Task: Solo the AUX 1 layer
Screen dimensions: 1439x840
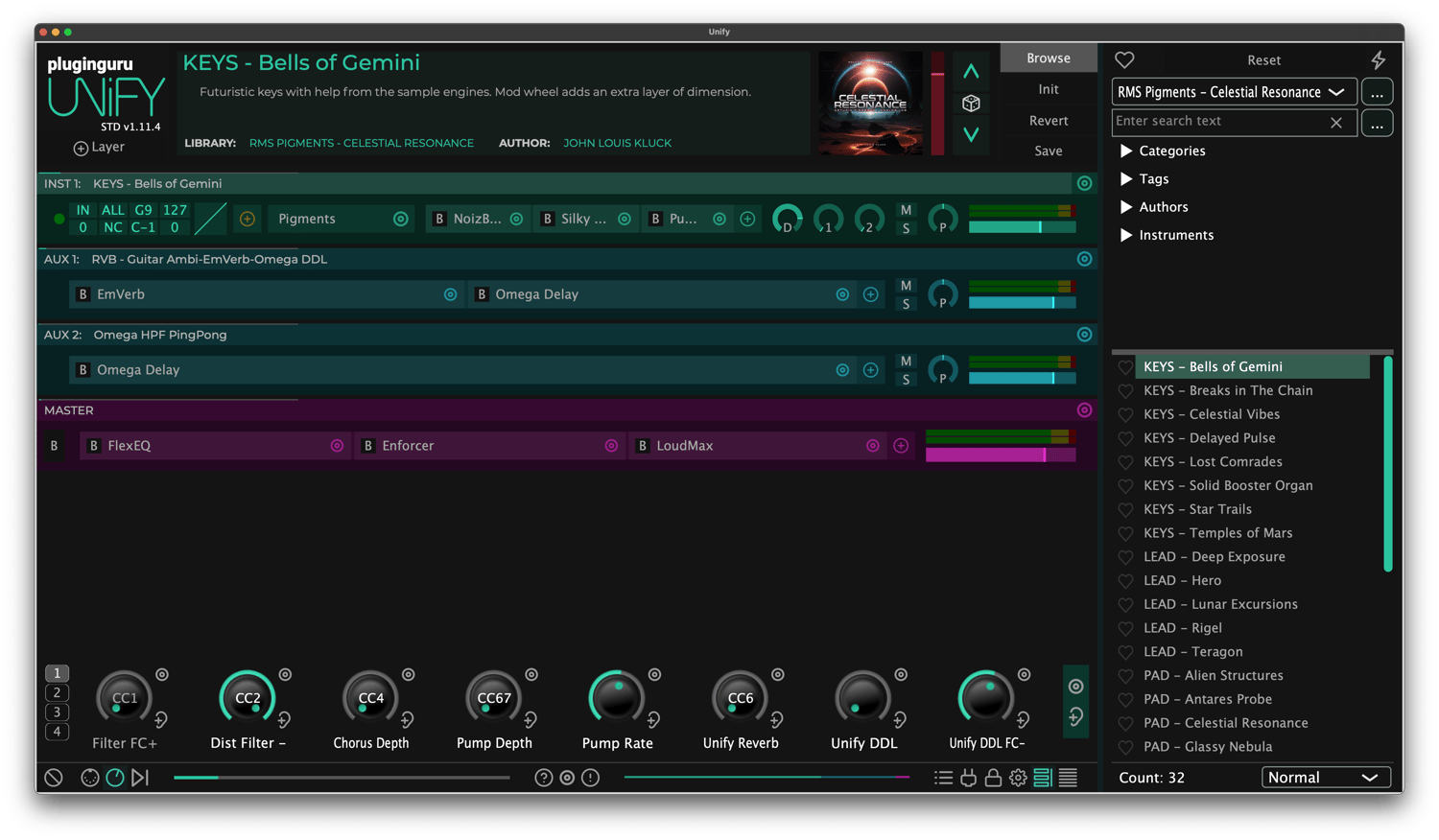Action: point(906,304)
